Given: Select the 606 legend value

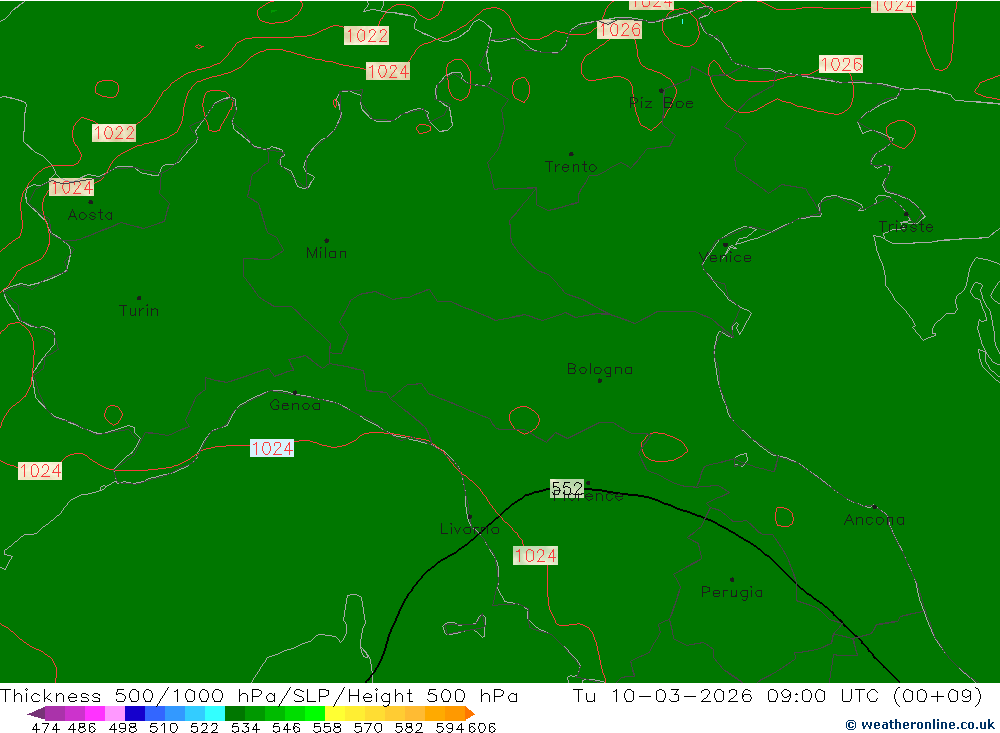Looking at the screenshot, I should click(x=482, y=727).
